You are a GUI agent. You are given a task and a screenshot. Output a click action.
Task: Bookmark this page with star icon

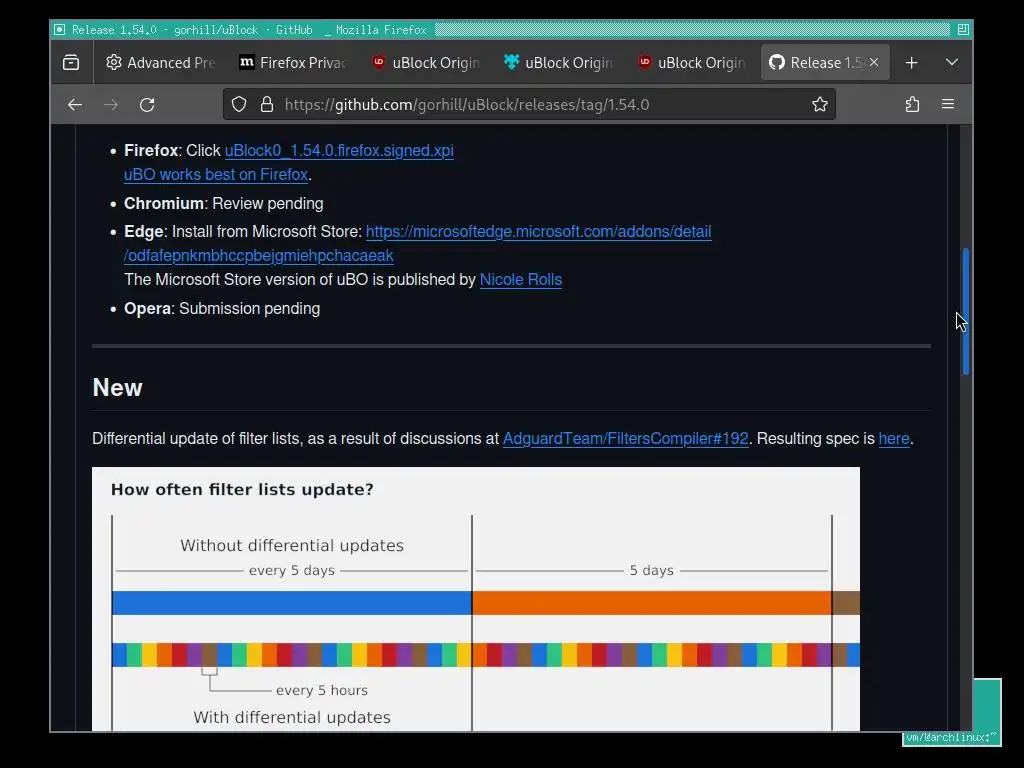pos(820,104)
